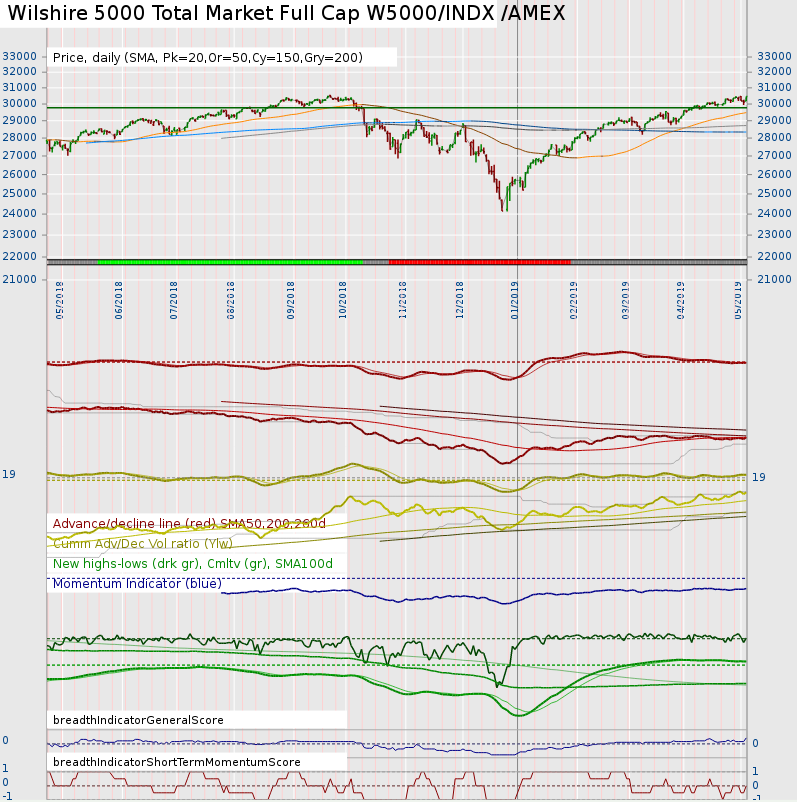Select the 'Cumm Adv/Dec Vol ratio (Ylw)' label

pyautogui.click(x=143, y=543)
